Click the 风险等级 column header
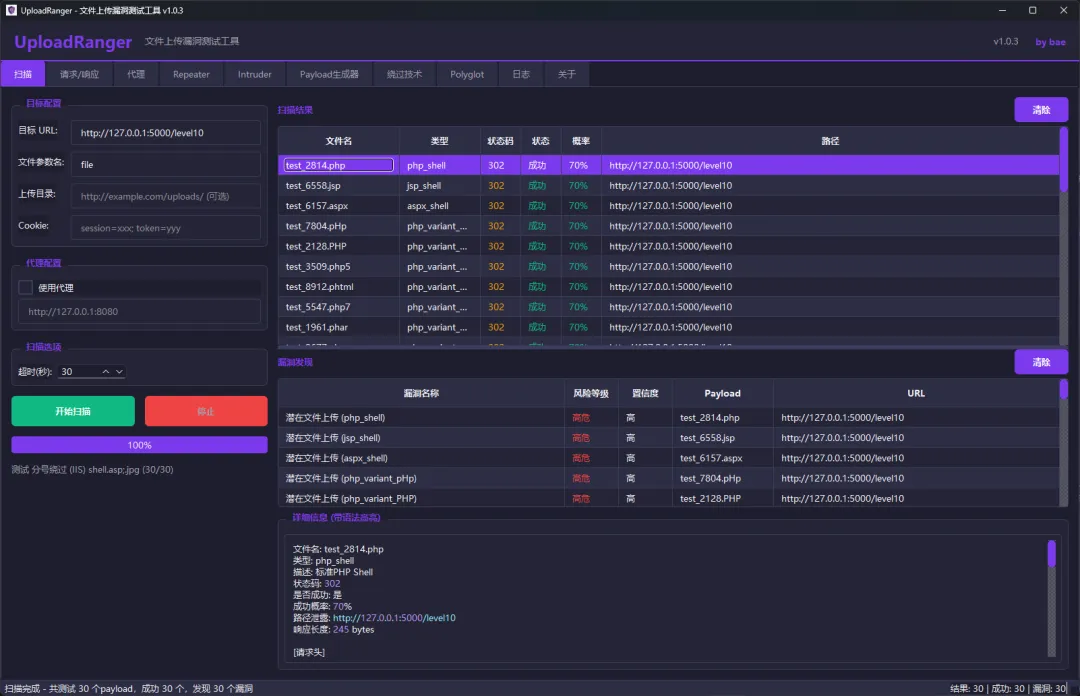 click(x=591, y=393)
